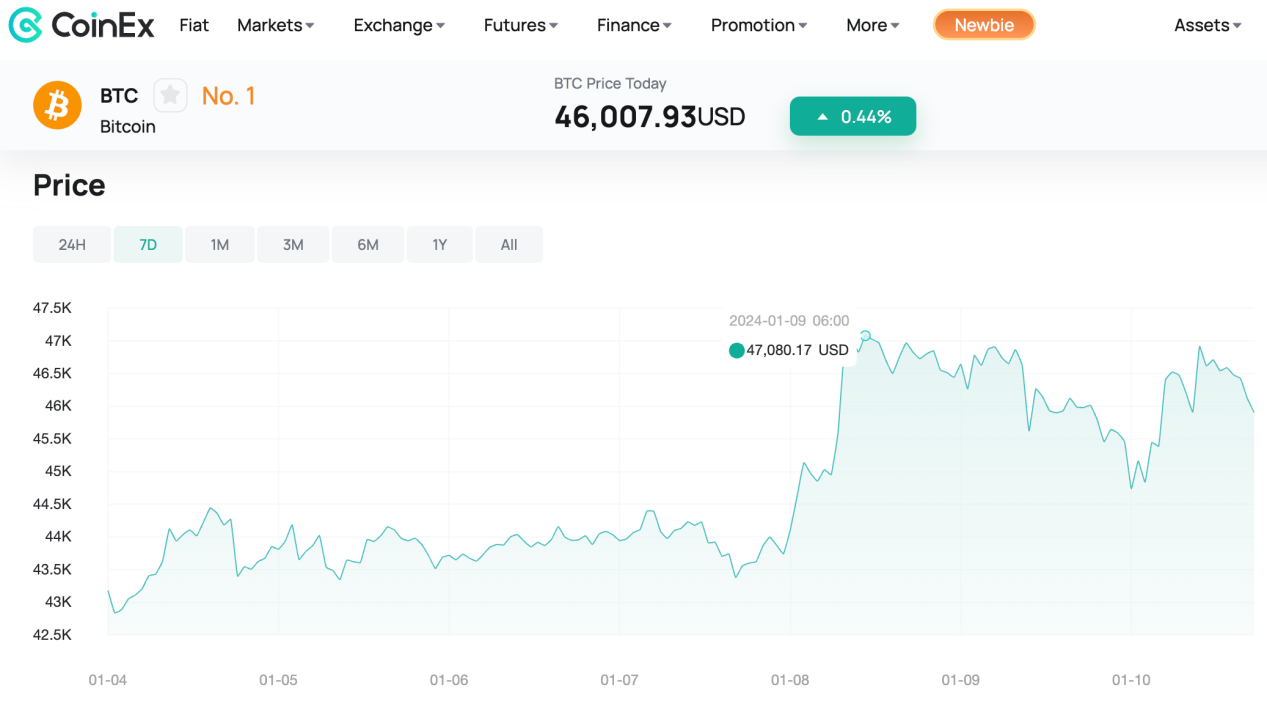Click the CoinEx logo icon

pyautogui.click(x=26, y=25)
